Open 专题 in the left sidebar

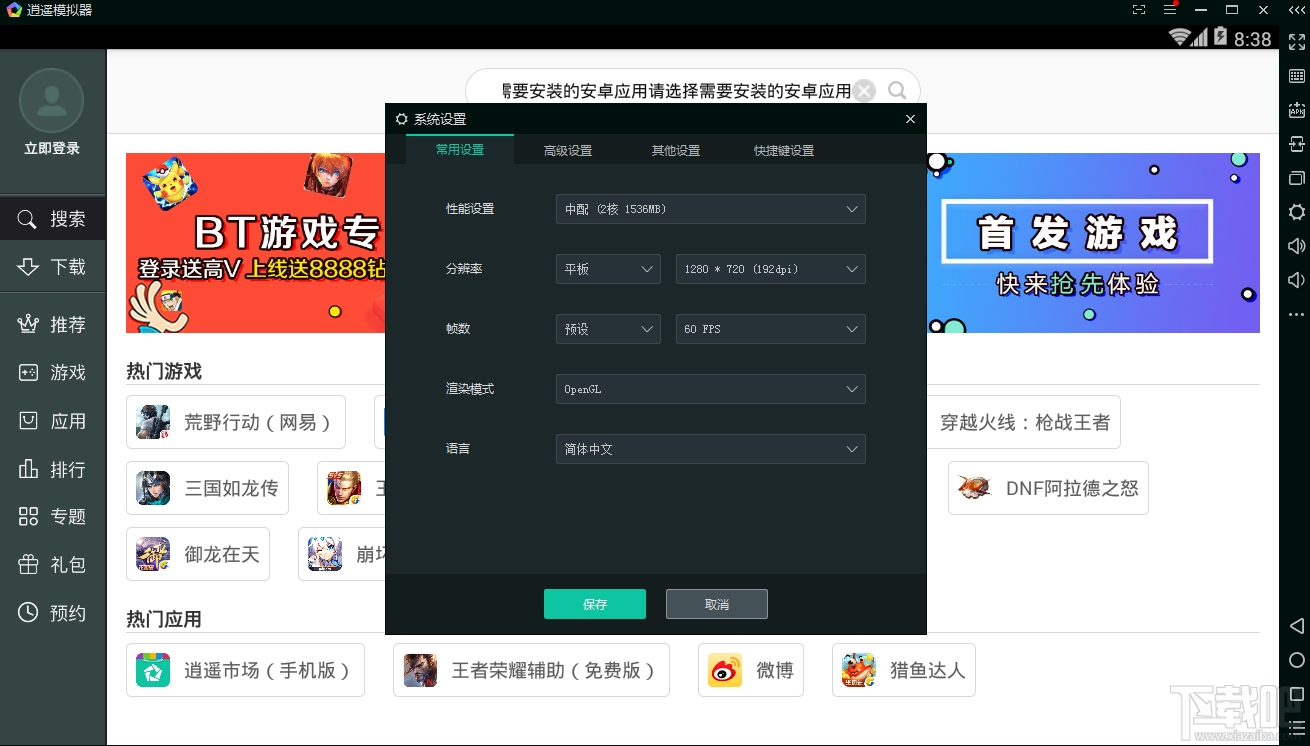coord(53,517)
